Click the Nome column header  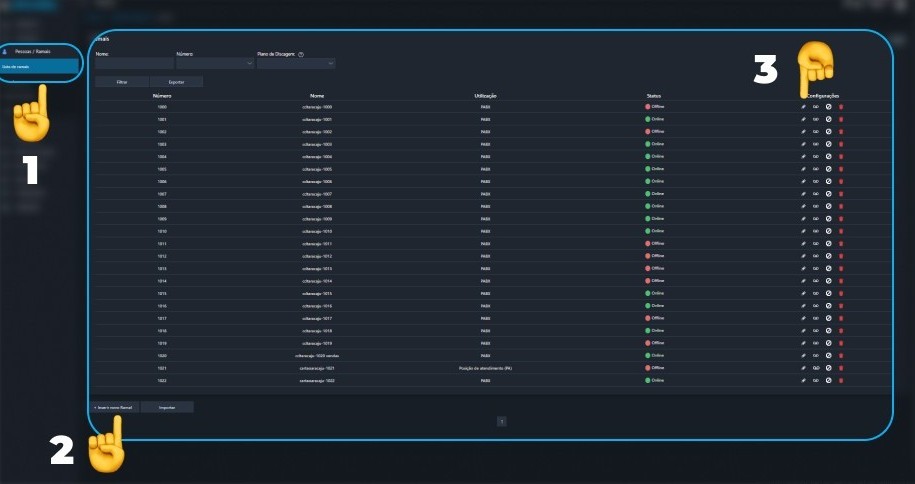(x=317, y=96)
